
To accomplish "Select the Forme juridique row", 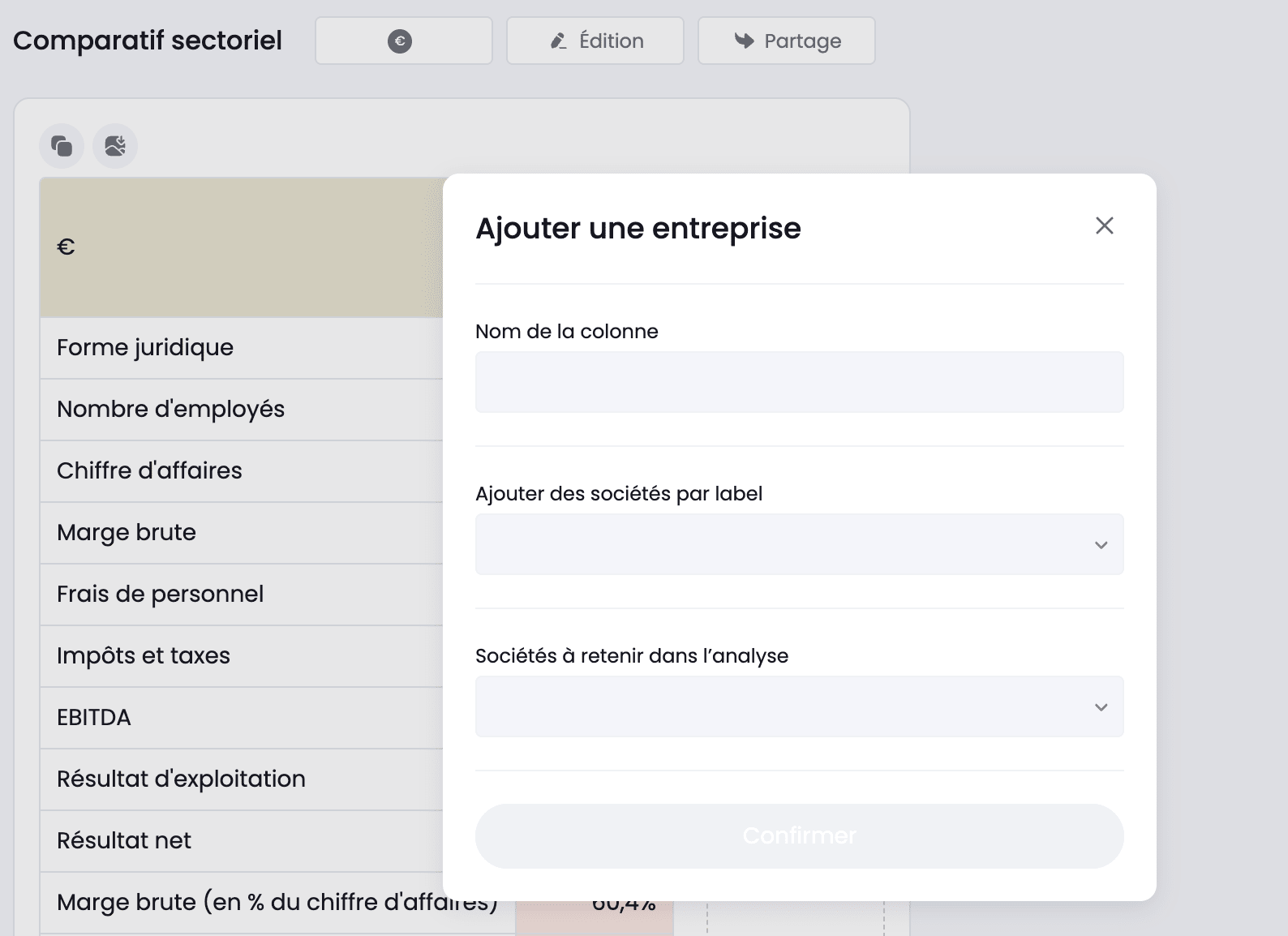I will (x=242, y=348).
